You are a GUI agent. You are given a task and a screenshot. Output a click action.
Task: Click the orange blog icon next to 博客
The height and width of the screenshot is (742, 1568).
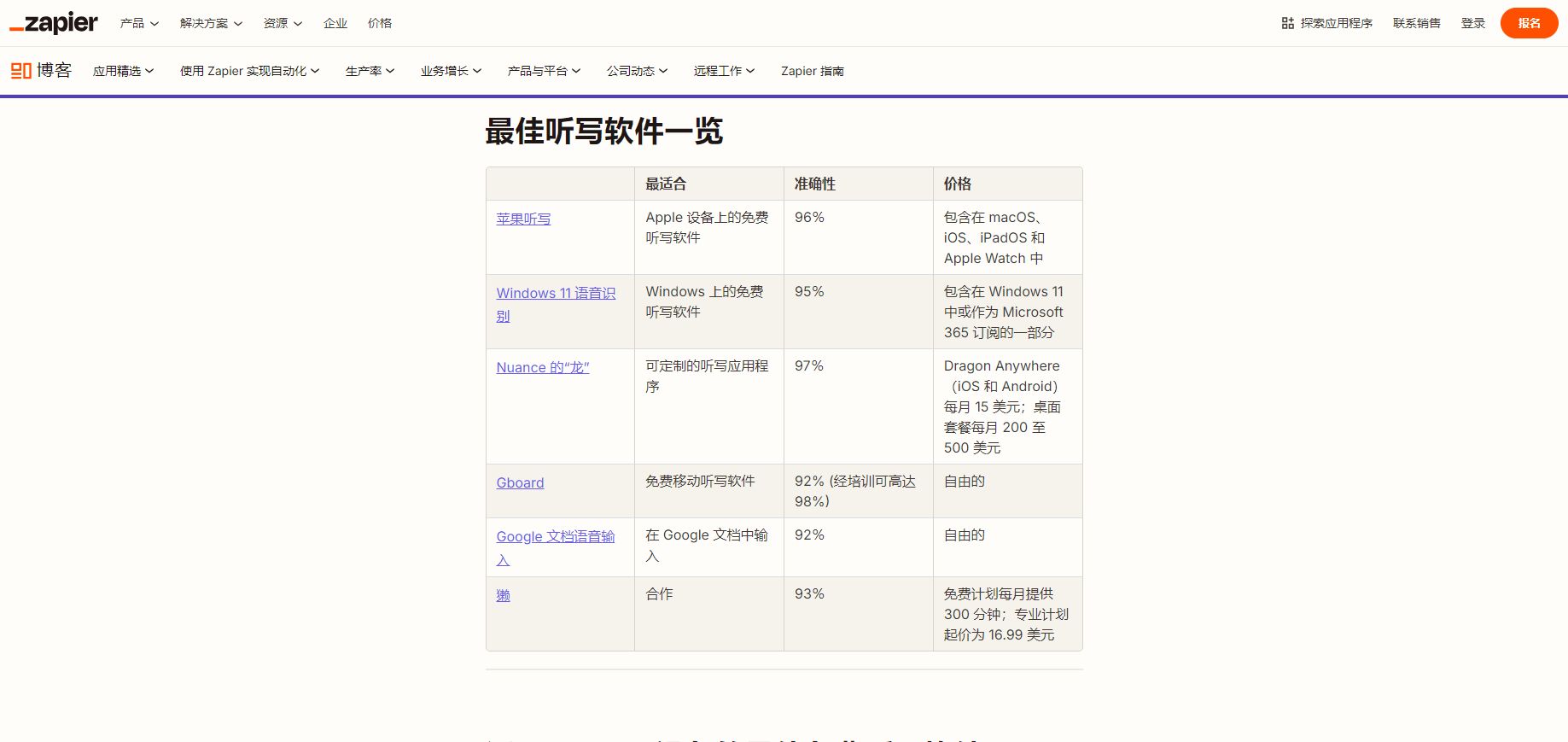coord(20,71)
